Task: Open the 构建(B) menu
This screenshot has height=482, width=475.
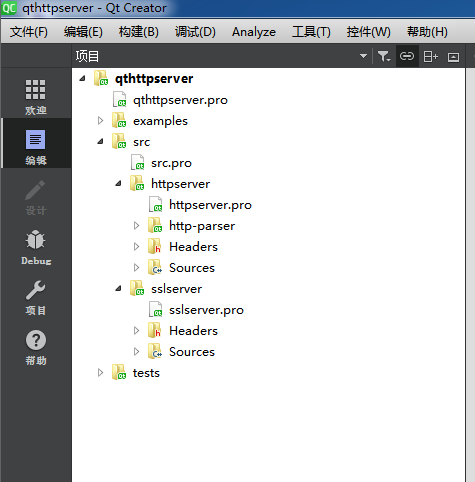Action: [139, 32]
